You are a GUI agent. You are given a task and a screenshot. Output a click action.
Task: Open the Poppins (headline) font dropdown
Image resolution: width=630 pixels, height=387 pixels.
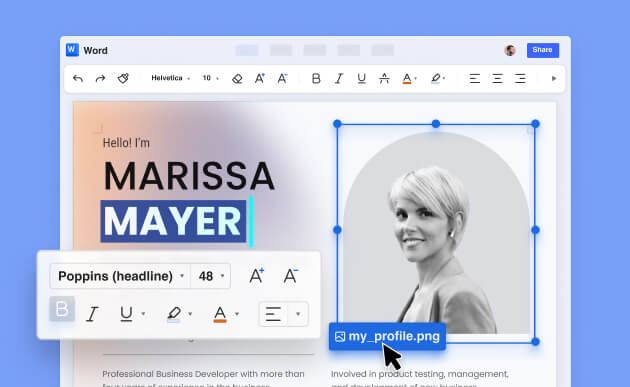[x=120, y=276]
